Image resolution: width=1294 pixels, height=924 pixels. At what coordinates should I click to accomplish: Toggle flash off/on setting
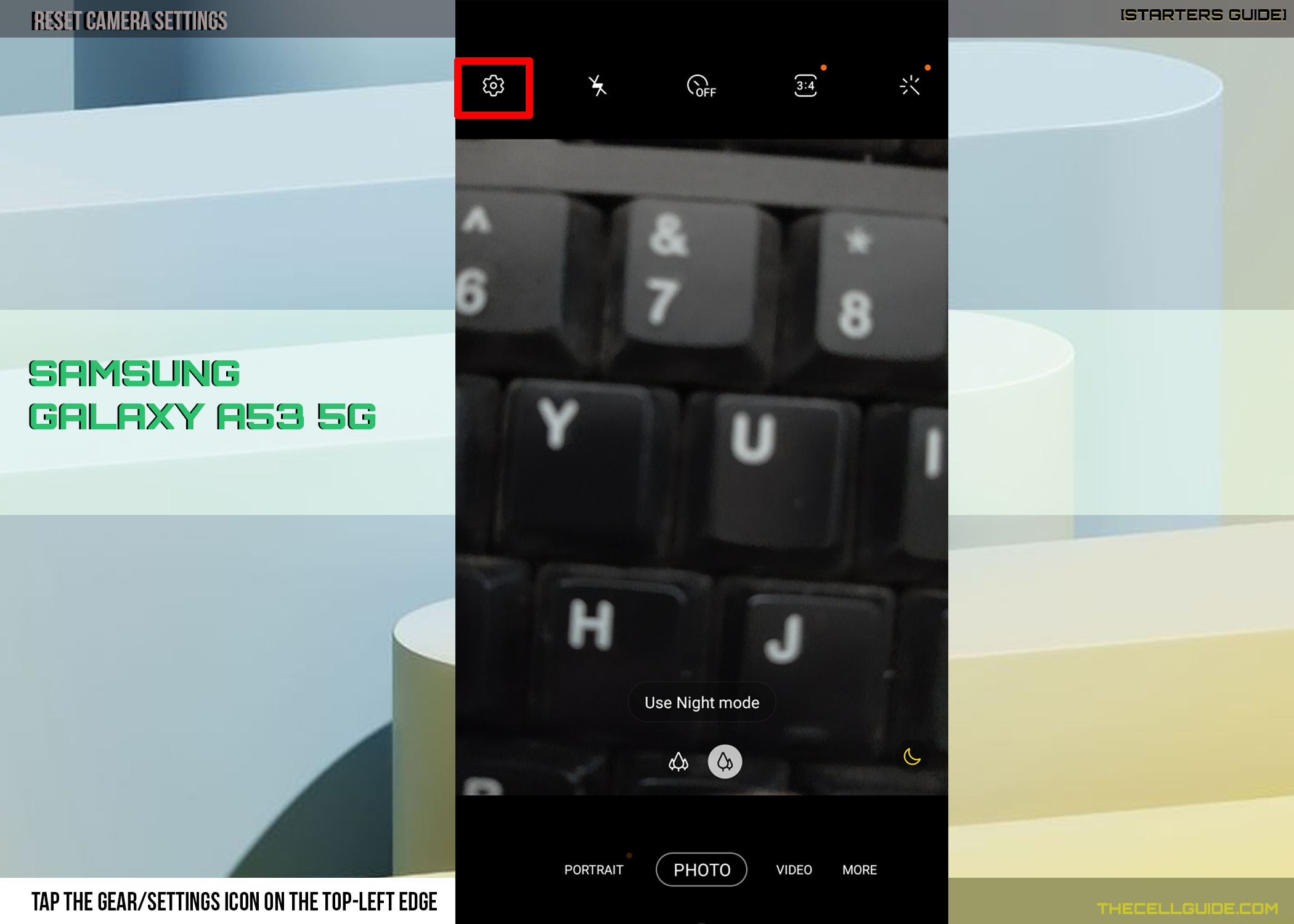[x=597, y=86]
